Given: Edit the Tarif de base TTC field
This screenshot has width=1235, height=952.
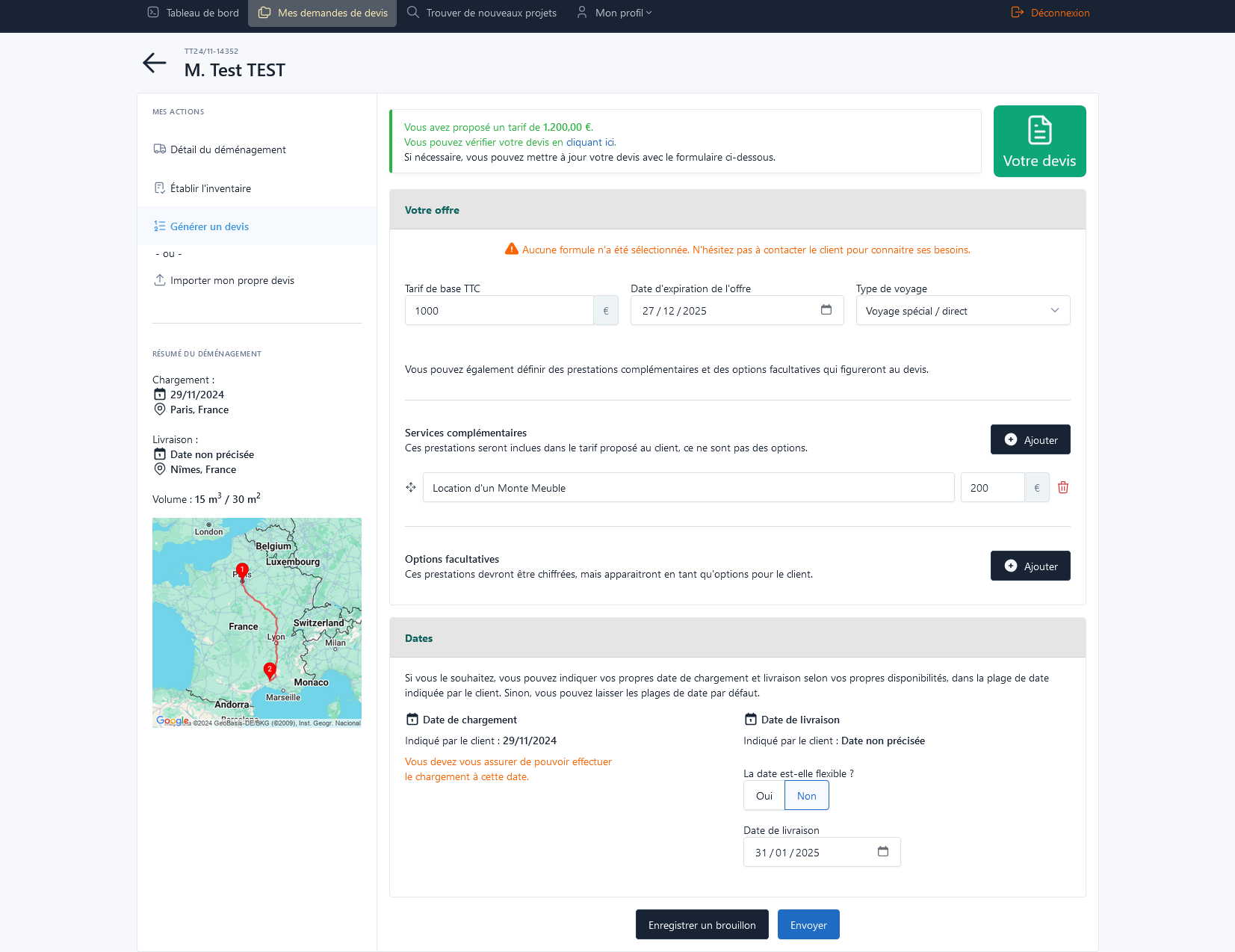Looking at the screenshot, I should pos(499,310).
